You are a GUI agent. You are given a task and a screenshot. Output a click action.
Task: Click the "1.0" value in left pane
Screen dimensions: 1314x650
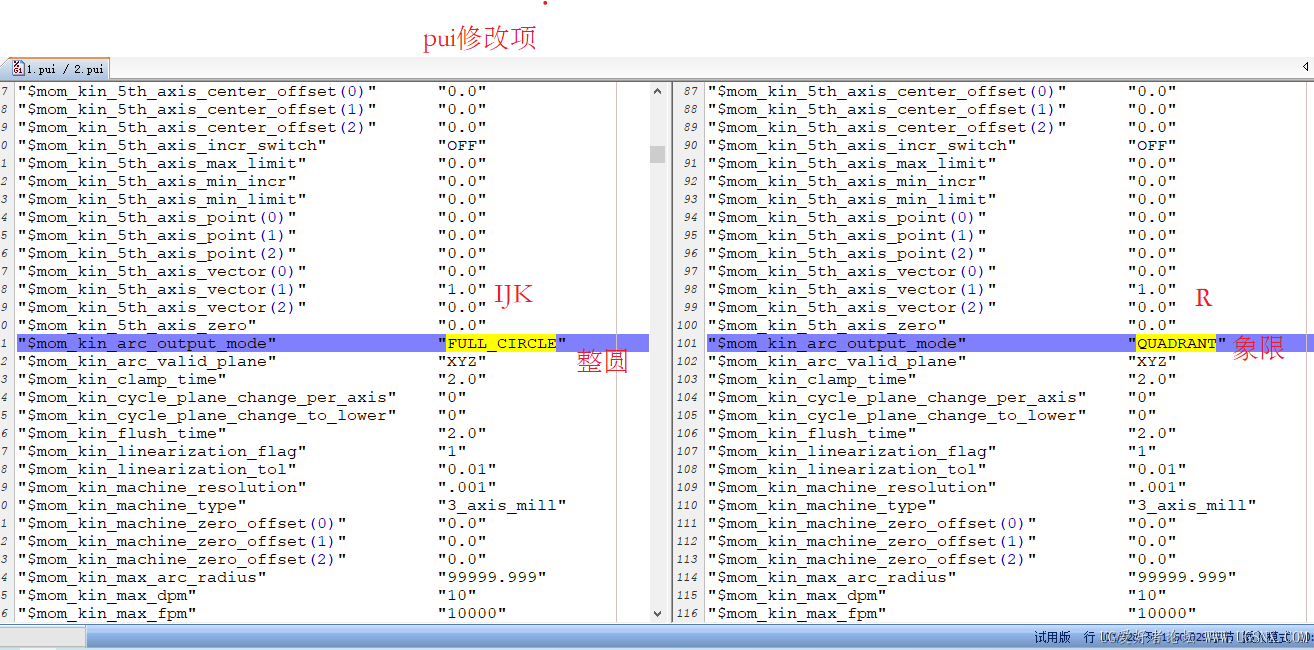click(x=462, y=289)
